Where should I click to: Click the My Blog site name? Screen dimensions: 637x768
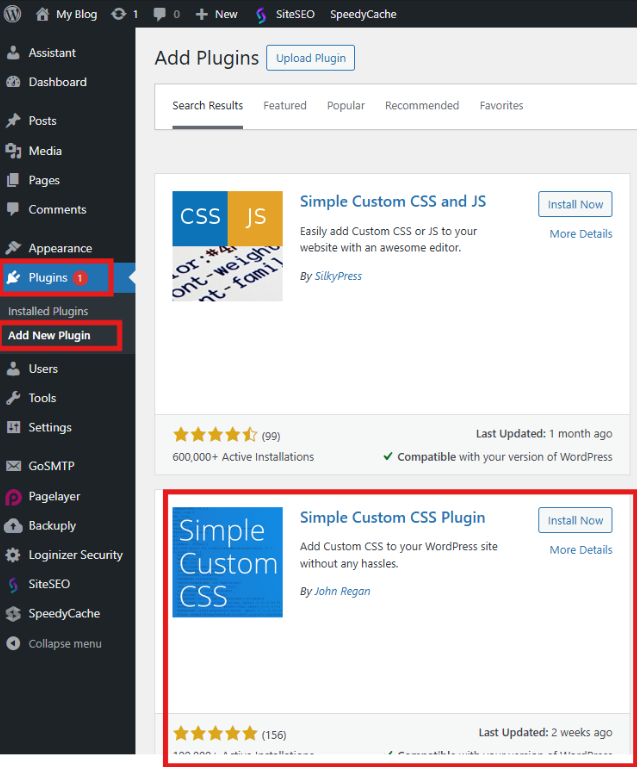[76, 14]
